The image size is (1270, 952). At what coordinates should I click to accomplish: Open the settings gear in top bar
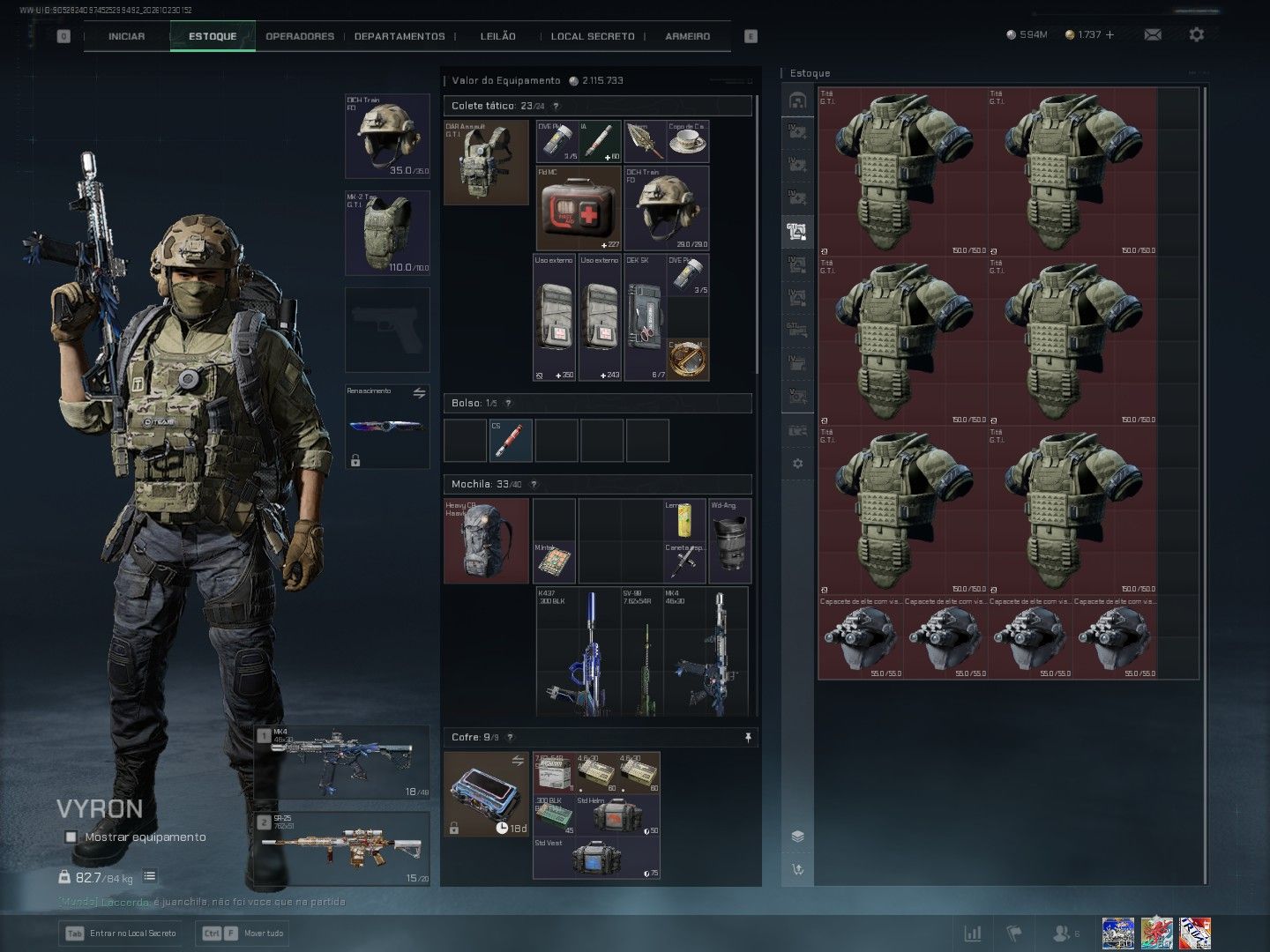tap(1196, 34)
